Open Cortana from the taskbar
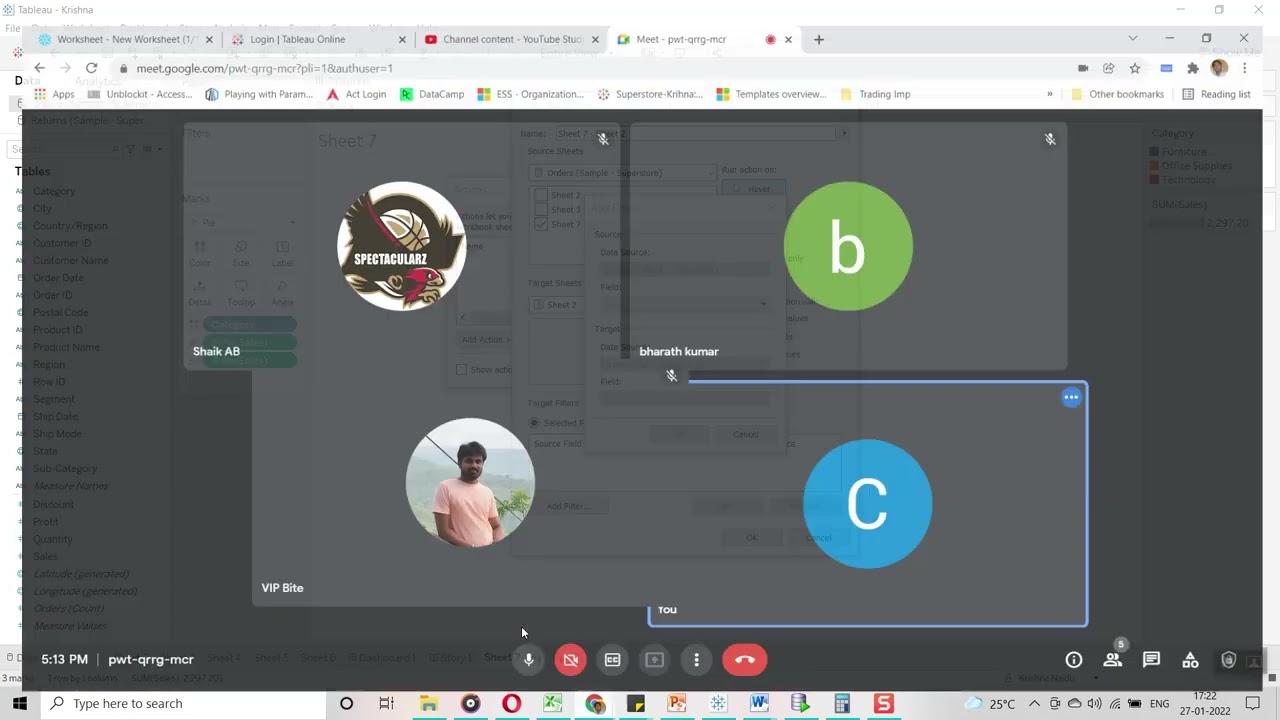Image resolution: width=1280 pixels, height=720 pixels. (346, 704)
